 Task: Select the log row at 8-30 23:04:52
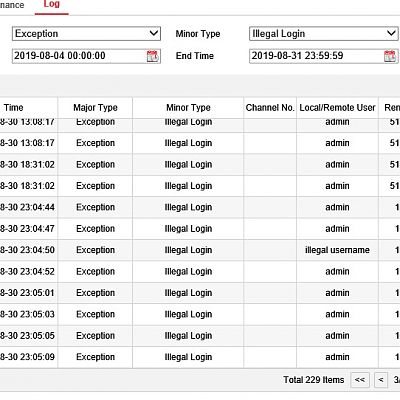pyautogui.click(x=200, y=271)
